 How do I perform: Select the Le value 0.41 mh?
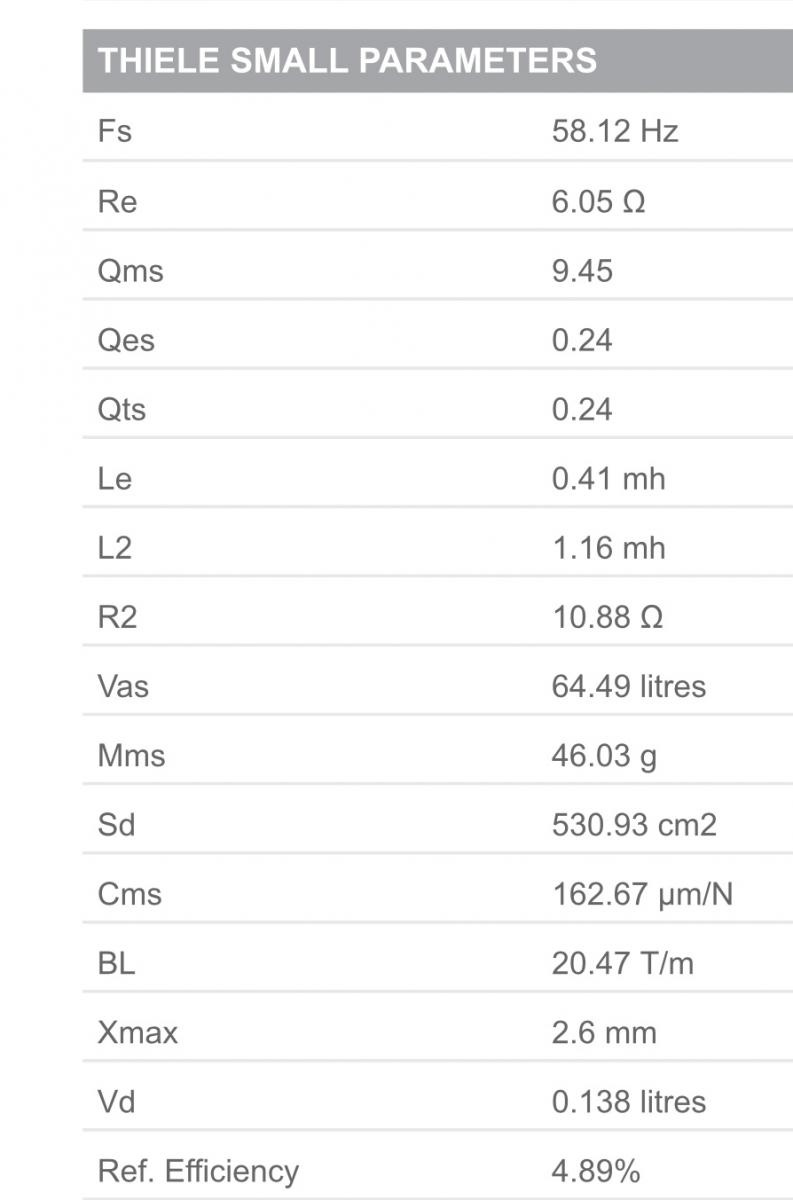tap(608, 479)
